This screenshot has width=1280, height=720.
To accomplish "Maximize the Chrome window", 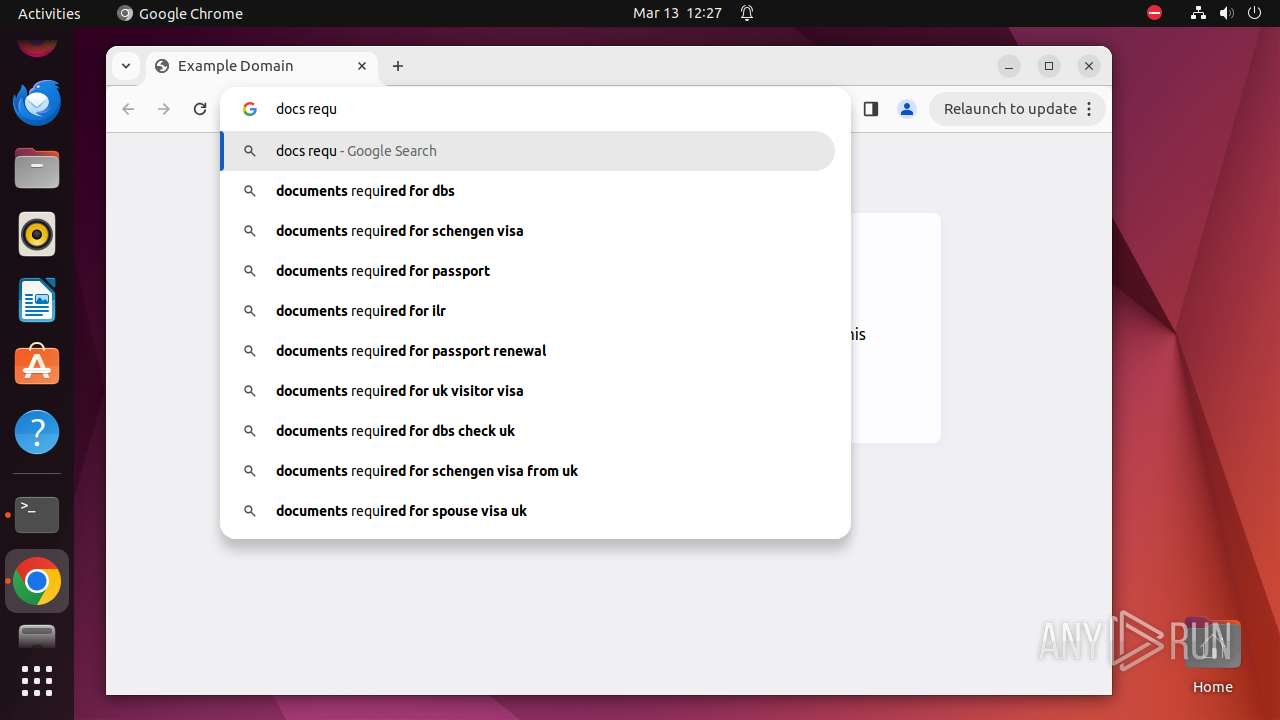I will click(x=1049, y=66).
